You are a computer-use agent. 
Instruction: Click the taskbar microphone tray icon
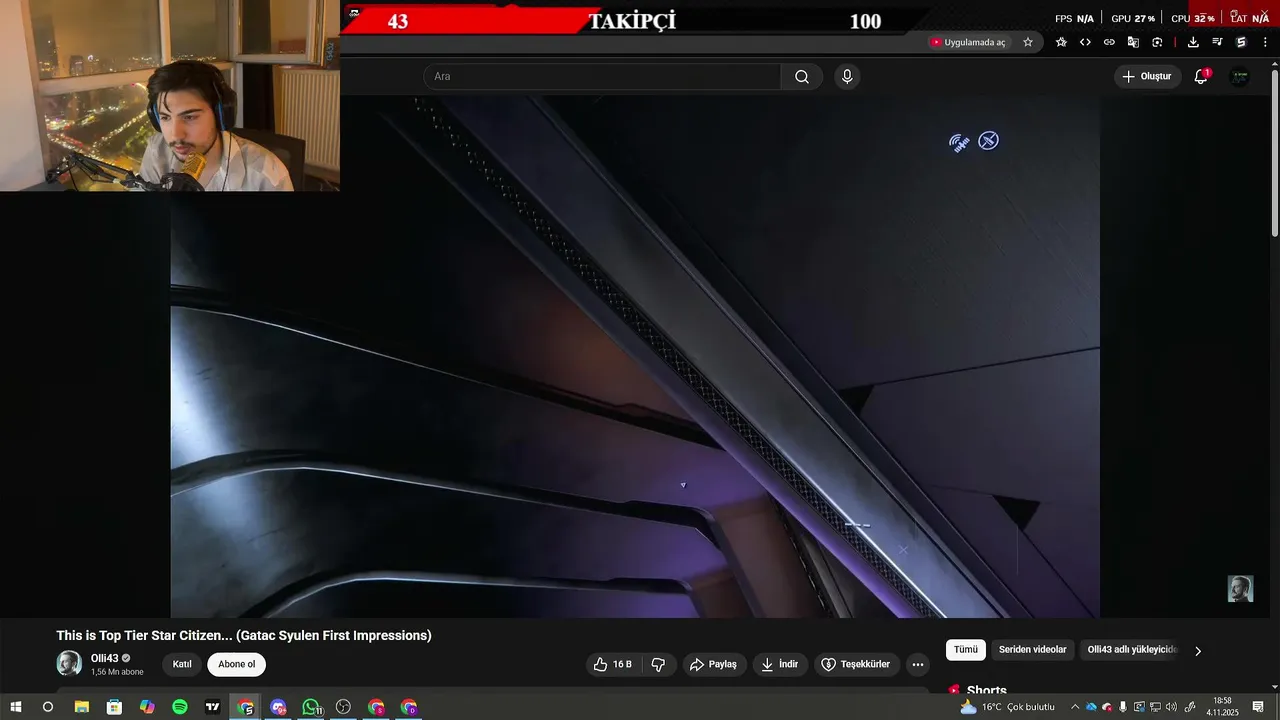click(x=1123, y=707)
